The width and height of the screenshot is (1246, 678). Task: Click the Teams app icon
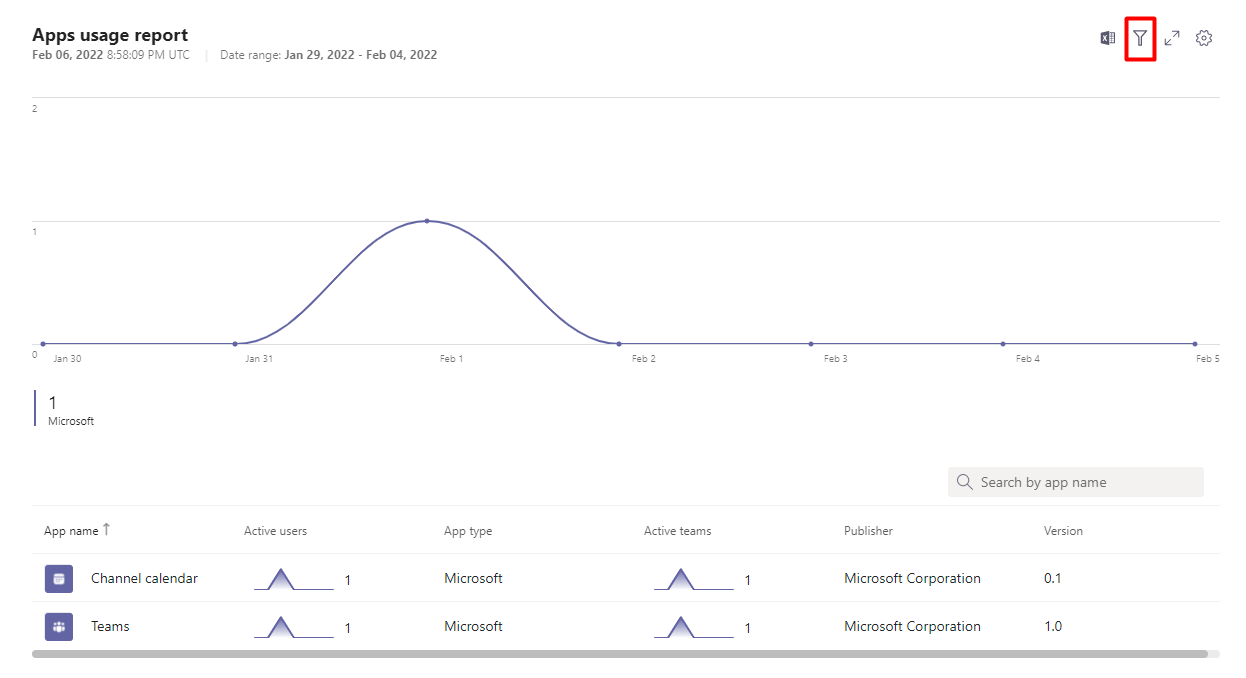(x=59, y=627)
